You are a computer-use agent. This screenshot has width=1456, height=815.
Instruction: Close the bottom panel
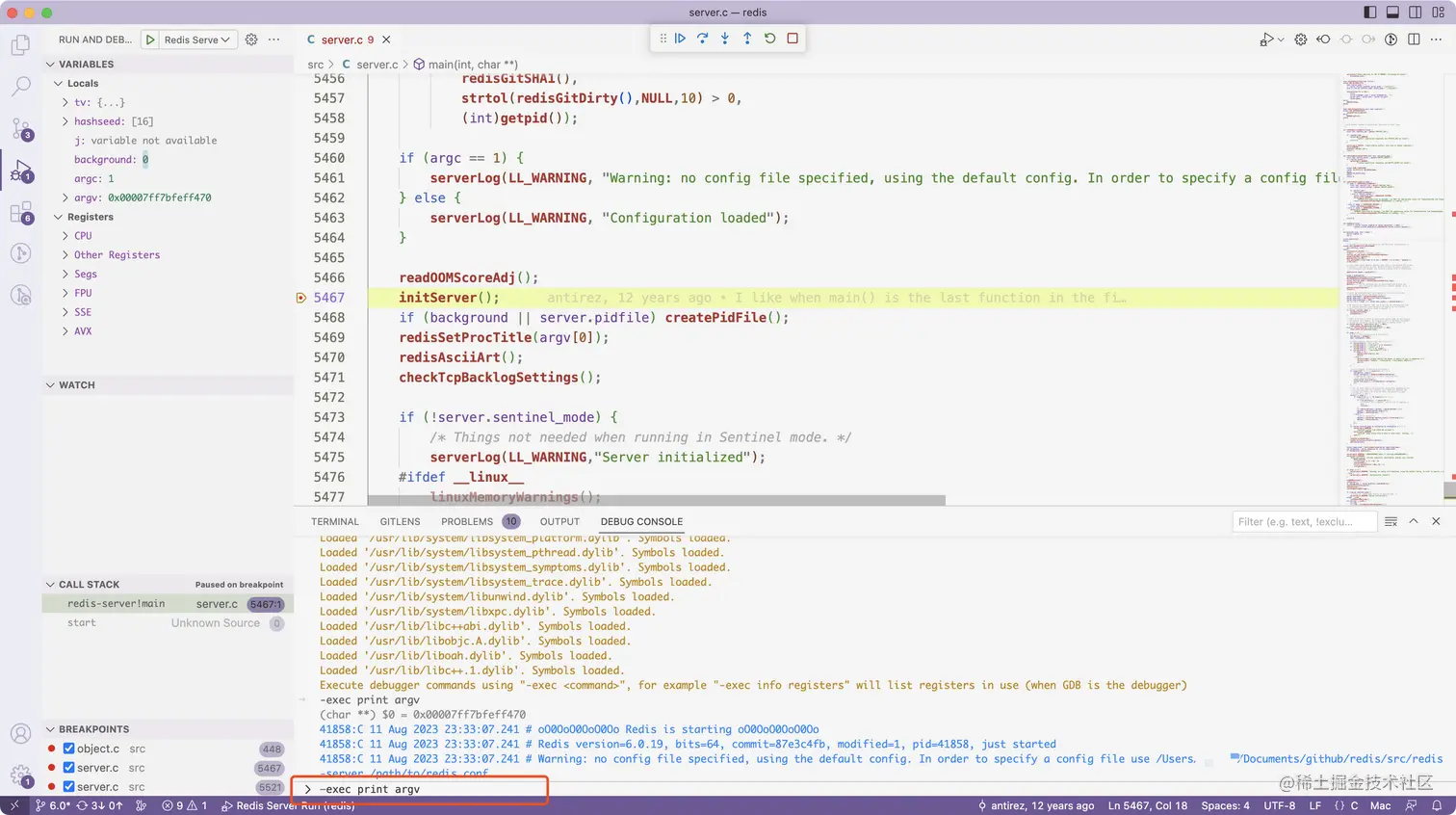coord(1436,521)
